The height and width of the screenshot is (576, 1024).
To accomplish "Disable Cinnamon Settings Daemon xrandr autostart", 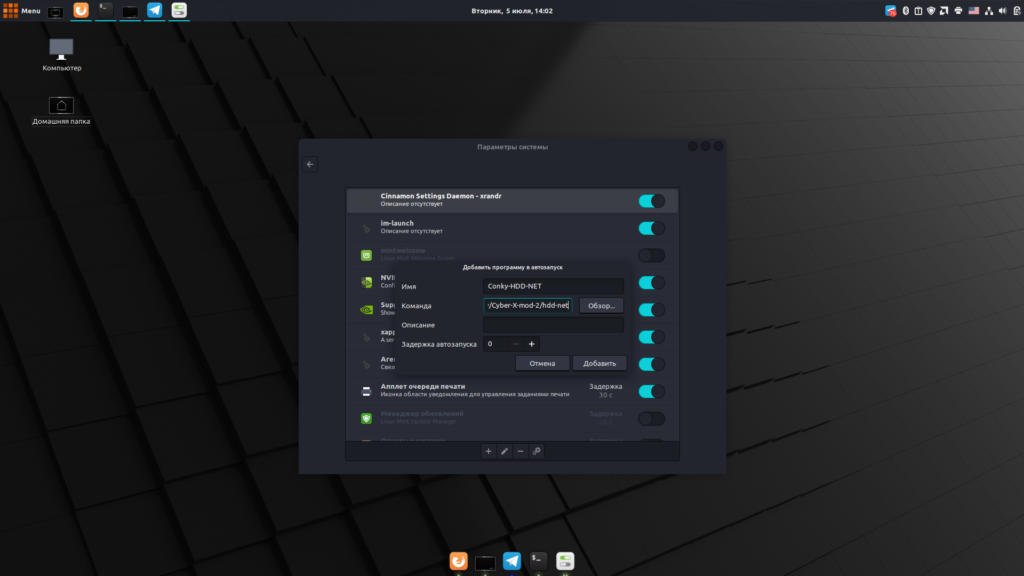I will click(651, 201).
